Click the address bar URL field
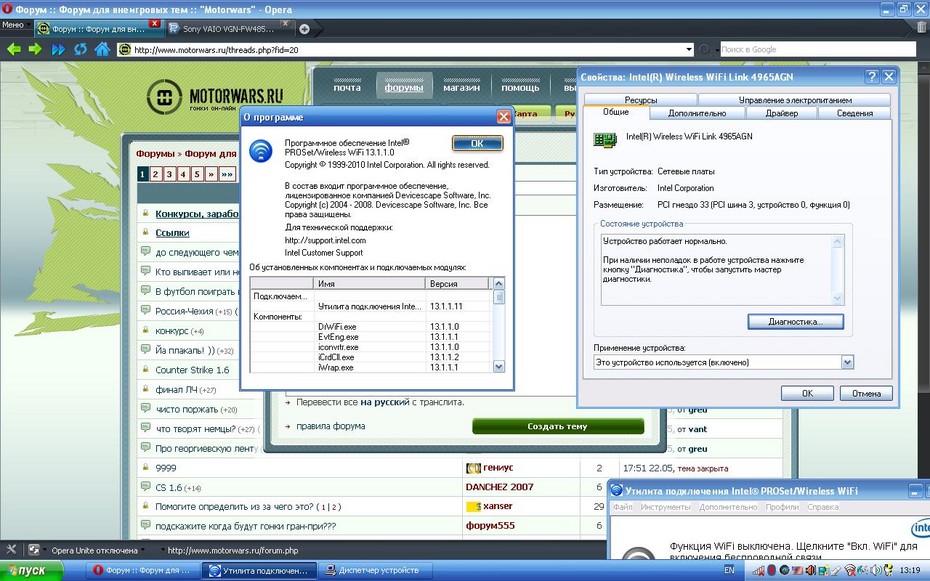 403,50
